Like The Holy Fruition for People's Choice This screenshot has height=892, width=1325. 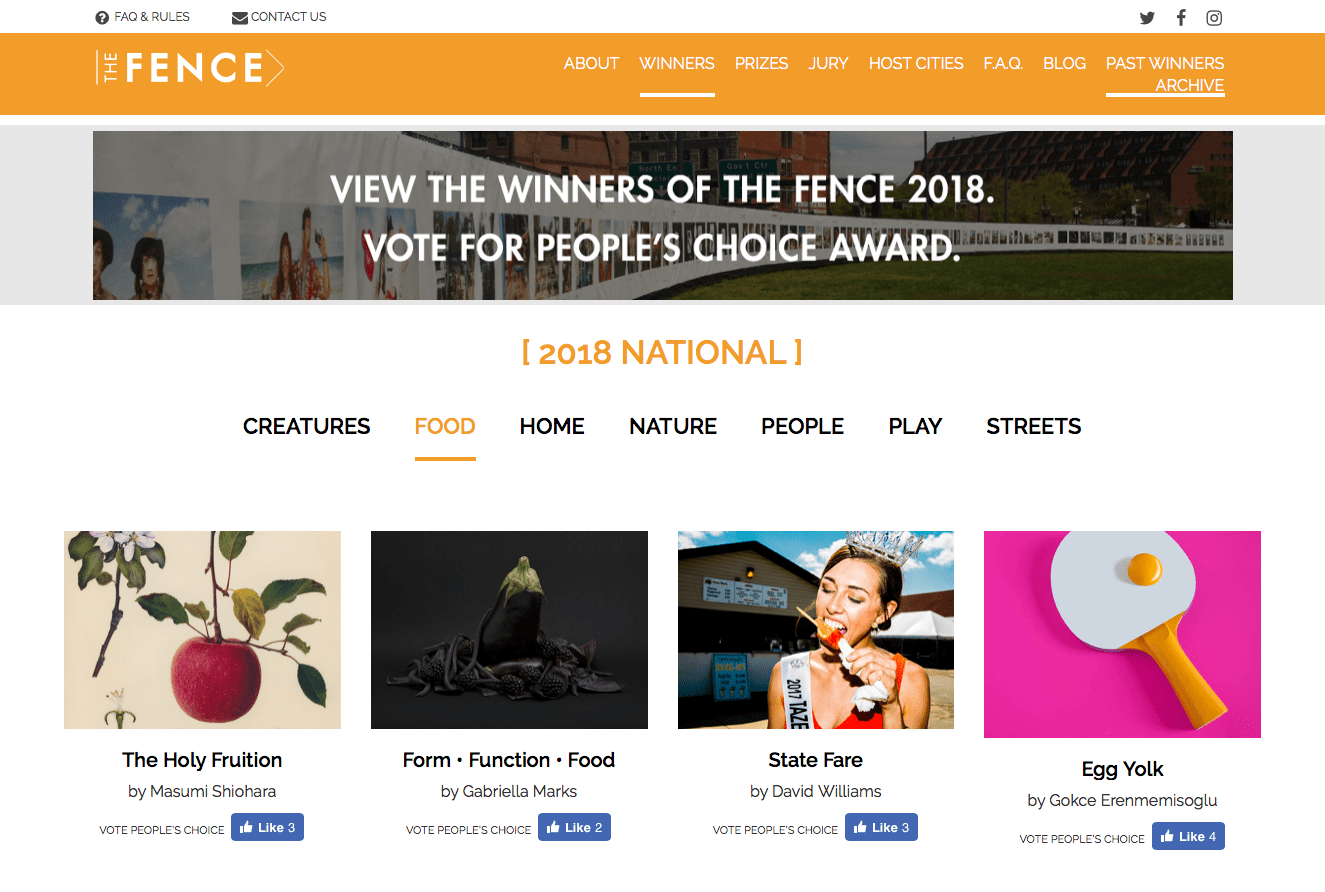(x=267, y=828)
